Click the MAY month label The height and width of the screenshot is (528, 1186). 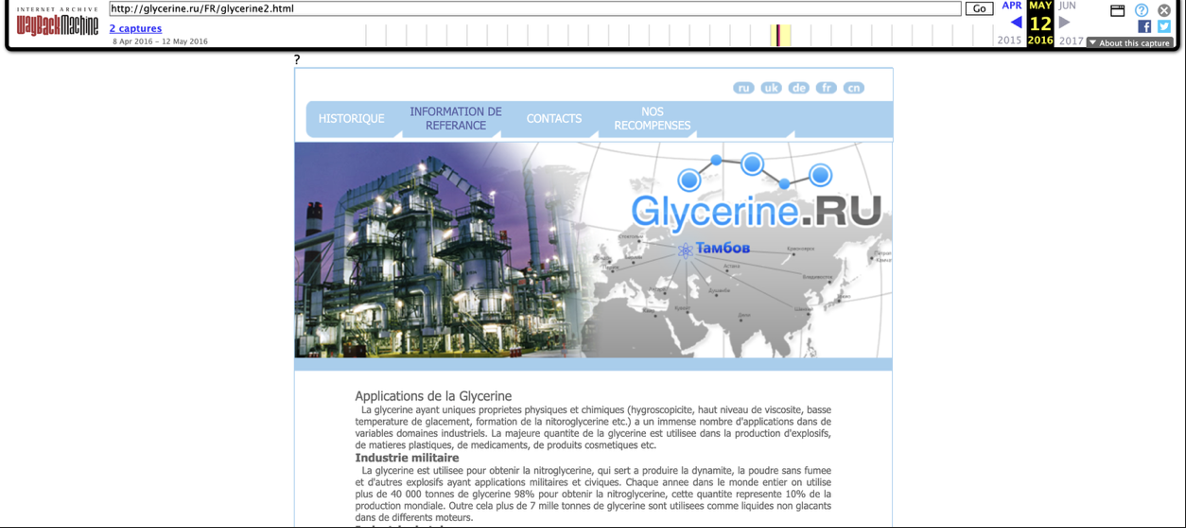pyautogui.click(x=1041, y=5)
